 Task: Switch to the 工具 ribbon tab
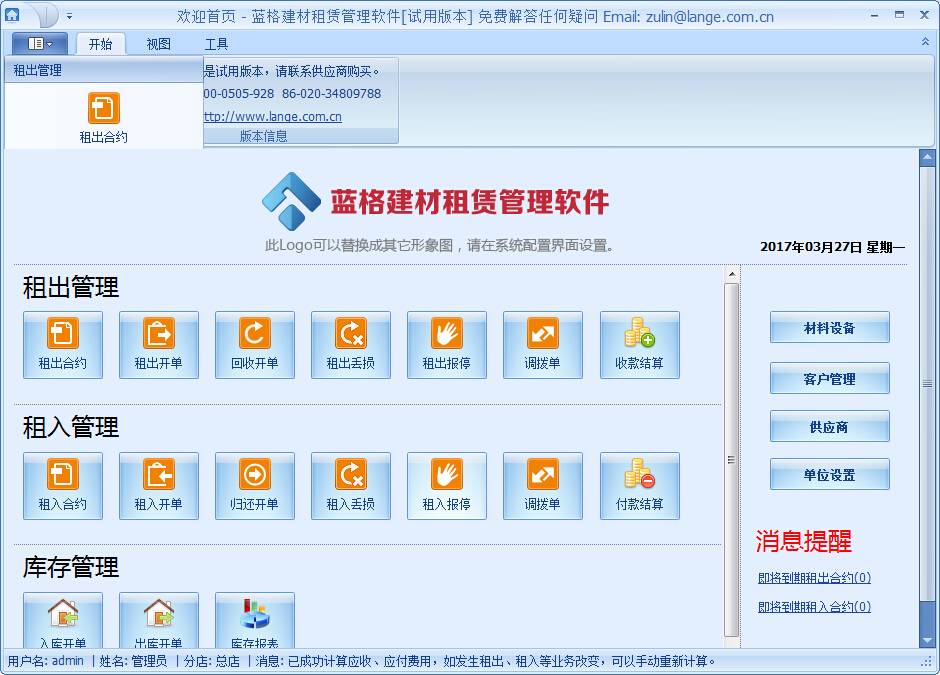pyautogui.click(x=216, y=44)
